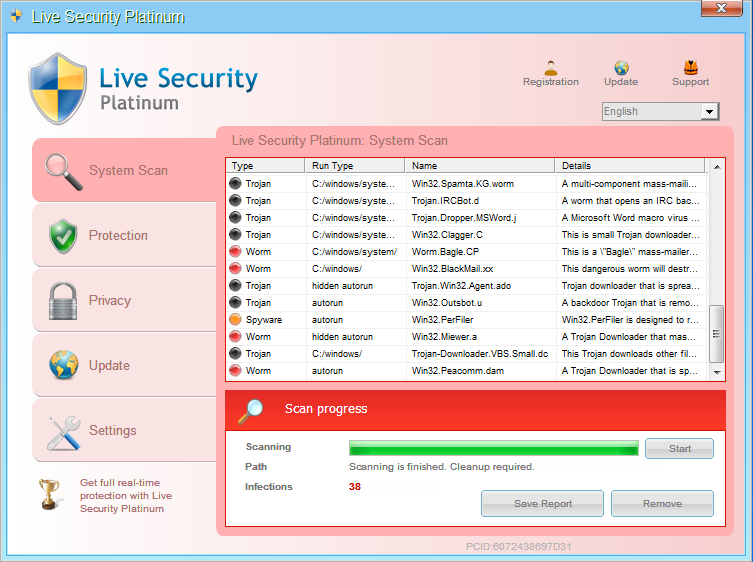Viewport: 753px width, 562px height.
Task: Click the Settings wrench and screwdriver icon
Action: click(64, 433)
